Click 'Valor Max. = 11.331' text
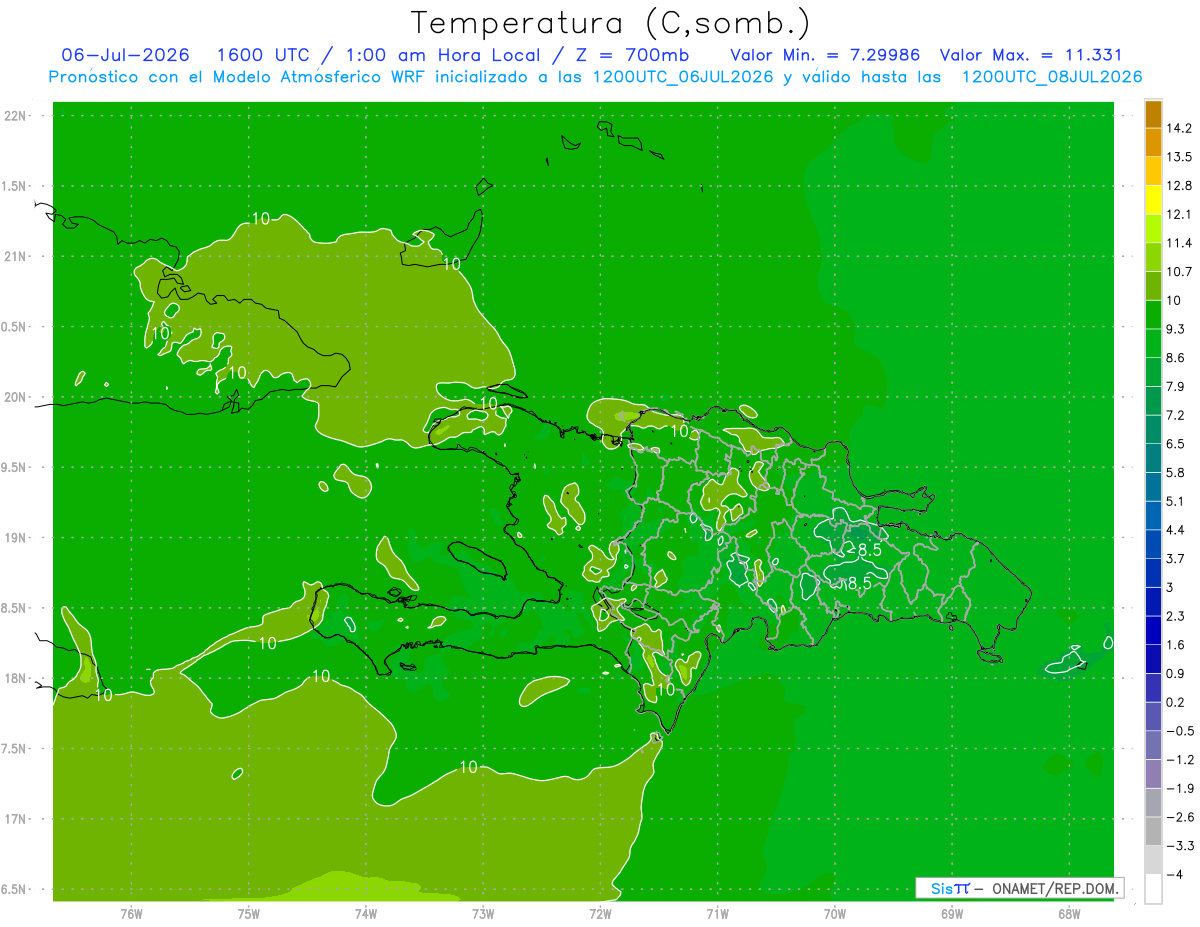Screen dimensions: 1200x927 pos(1032,55)
